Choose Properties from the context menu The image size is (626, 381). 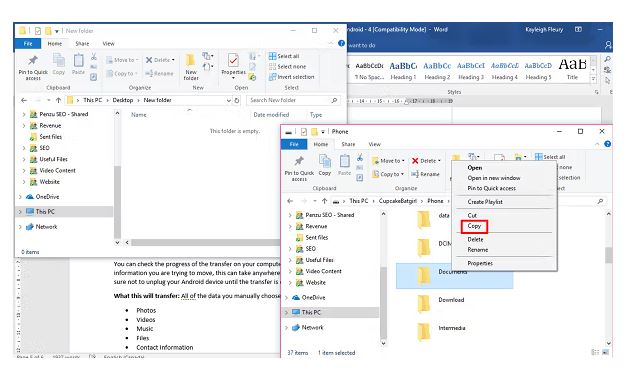pyautogui.click(x=504, y=264)
